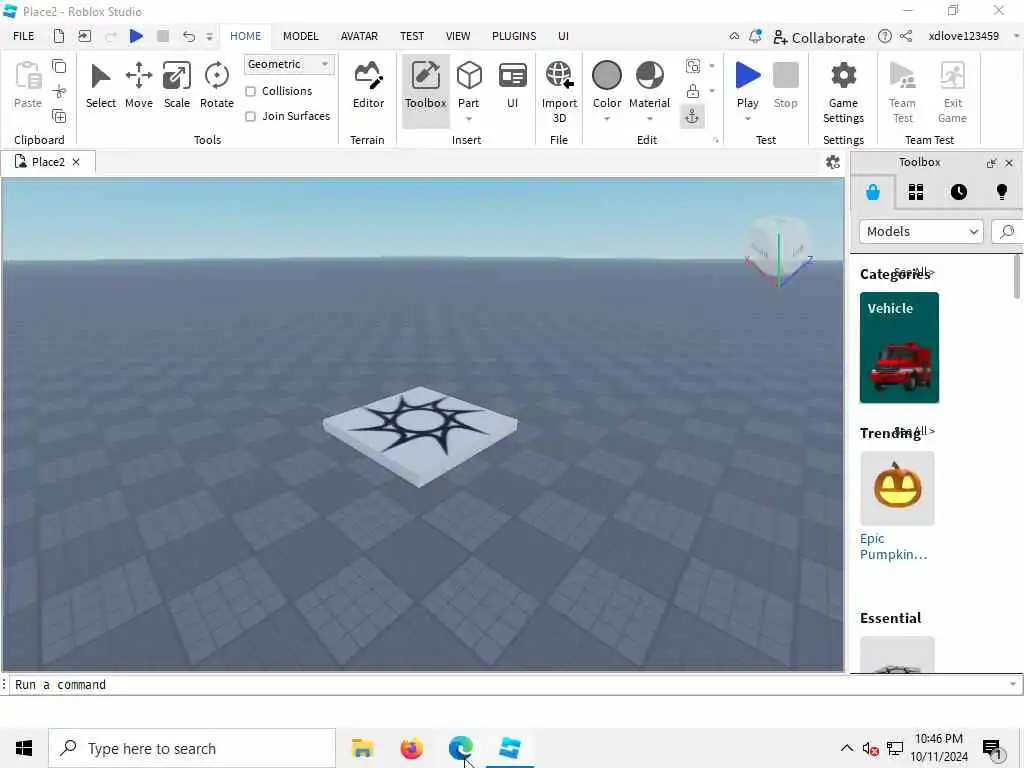Click the Duplicate icon in Clipboard
1024x768 pixels.
click(x=59, y=117)
